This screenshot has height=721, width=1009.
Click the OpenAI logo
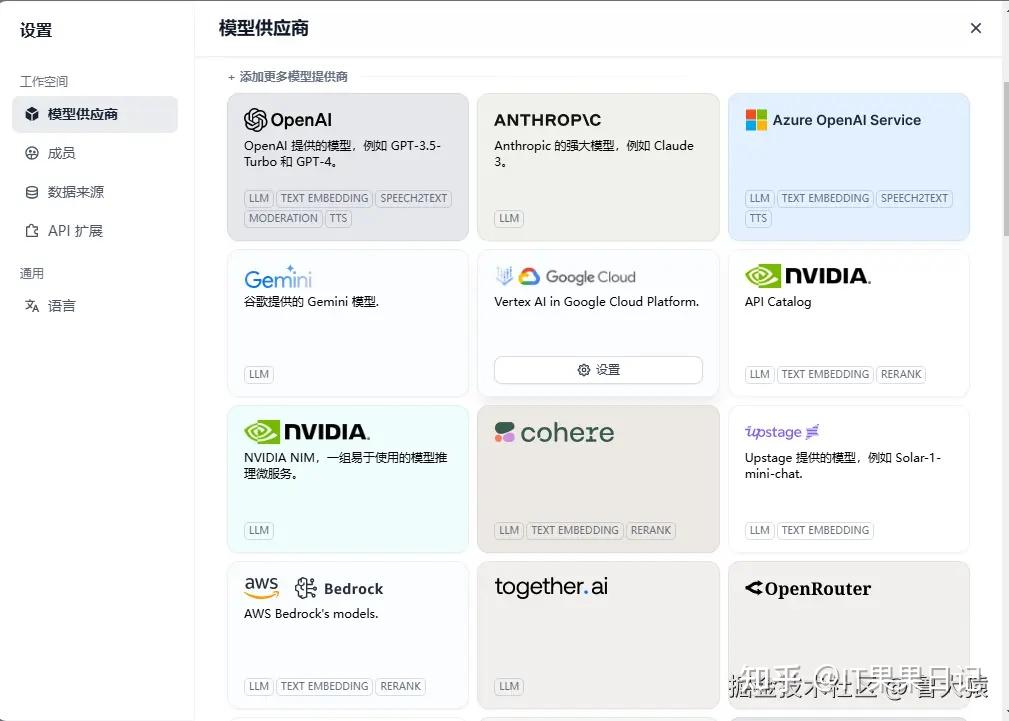click(288, 120)
